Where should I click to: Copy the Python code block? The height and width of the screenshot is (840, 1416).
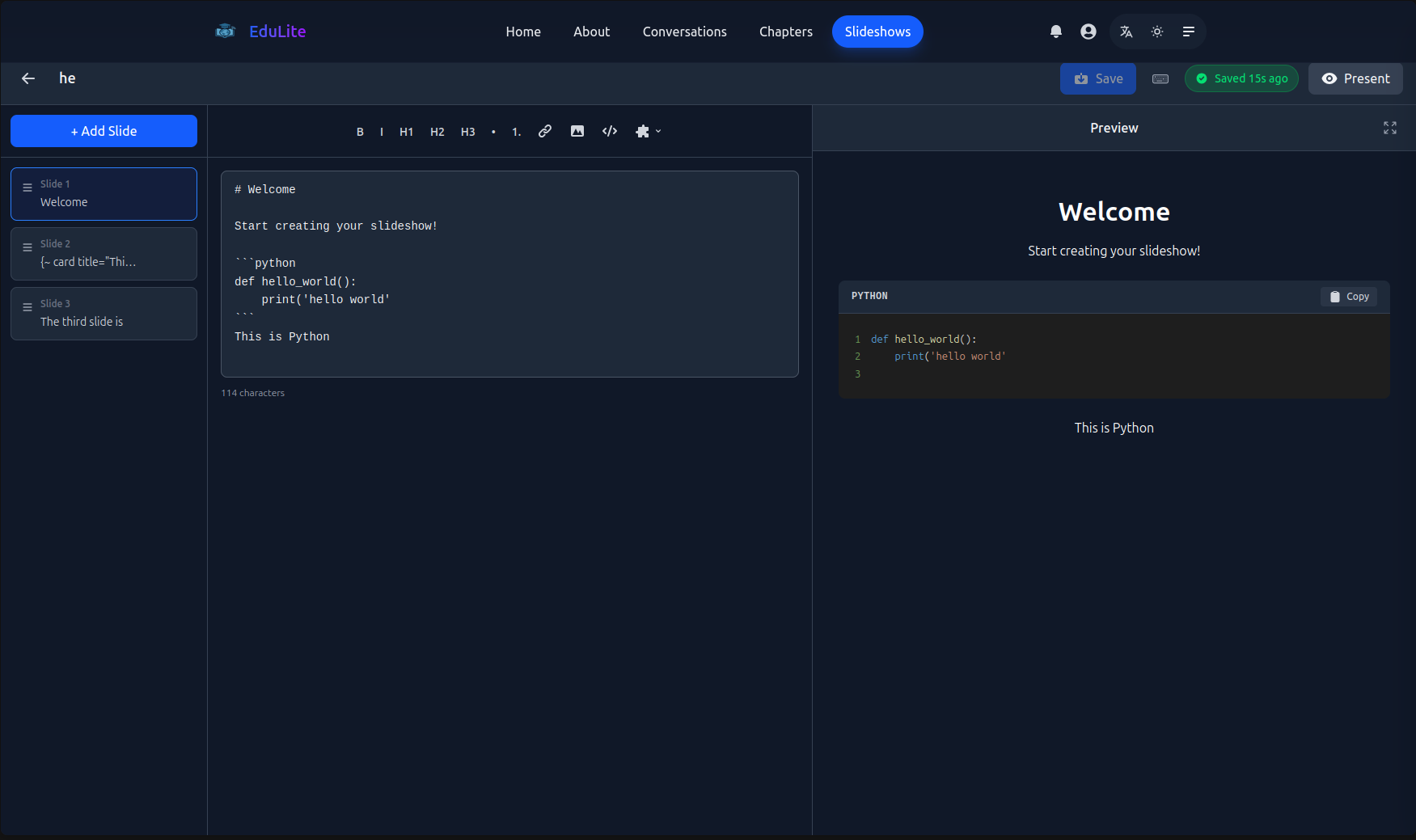(x=1349, y=297)
